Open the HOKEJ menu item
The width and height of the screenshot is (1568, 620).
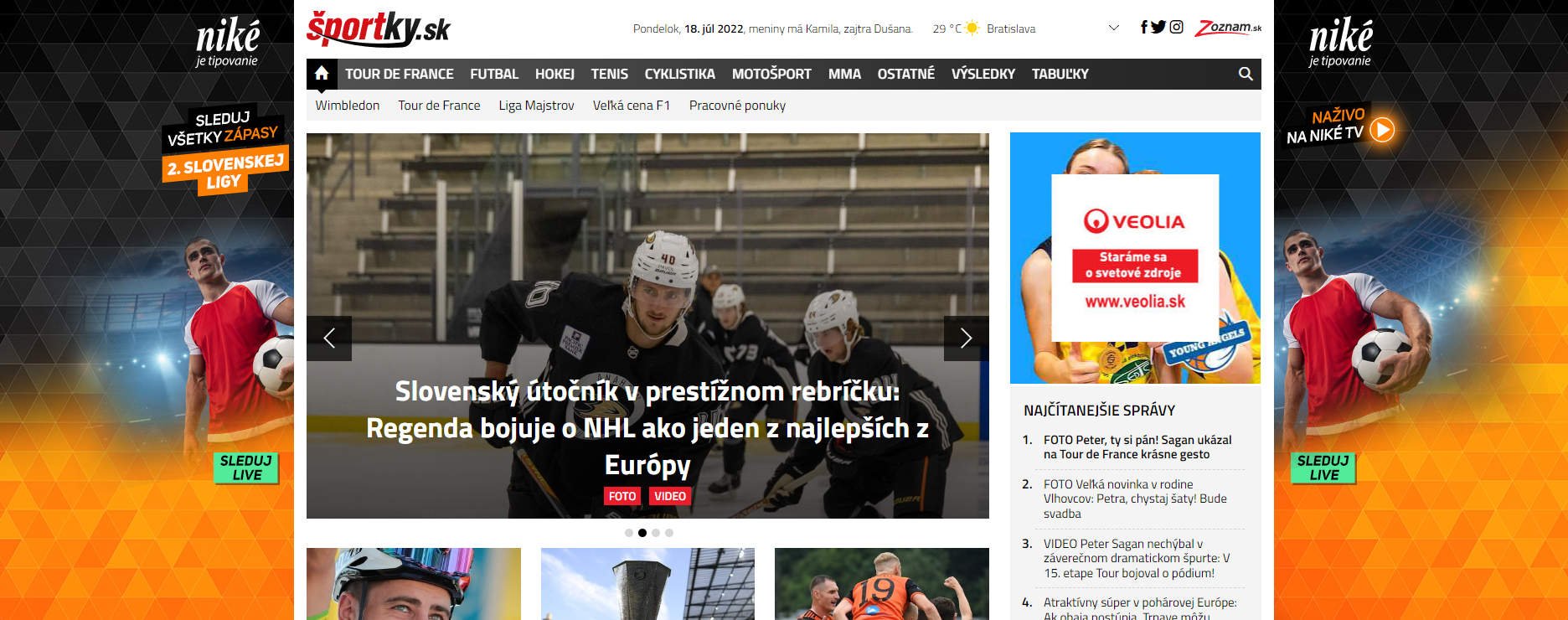click(554, 74)
